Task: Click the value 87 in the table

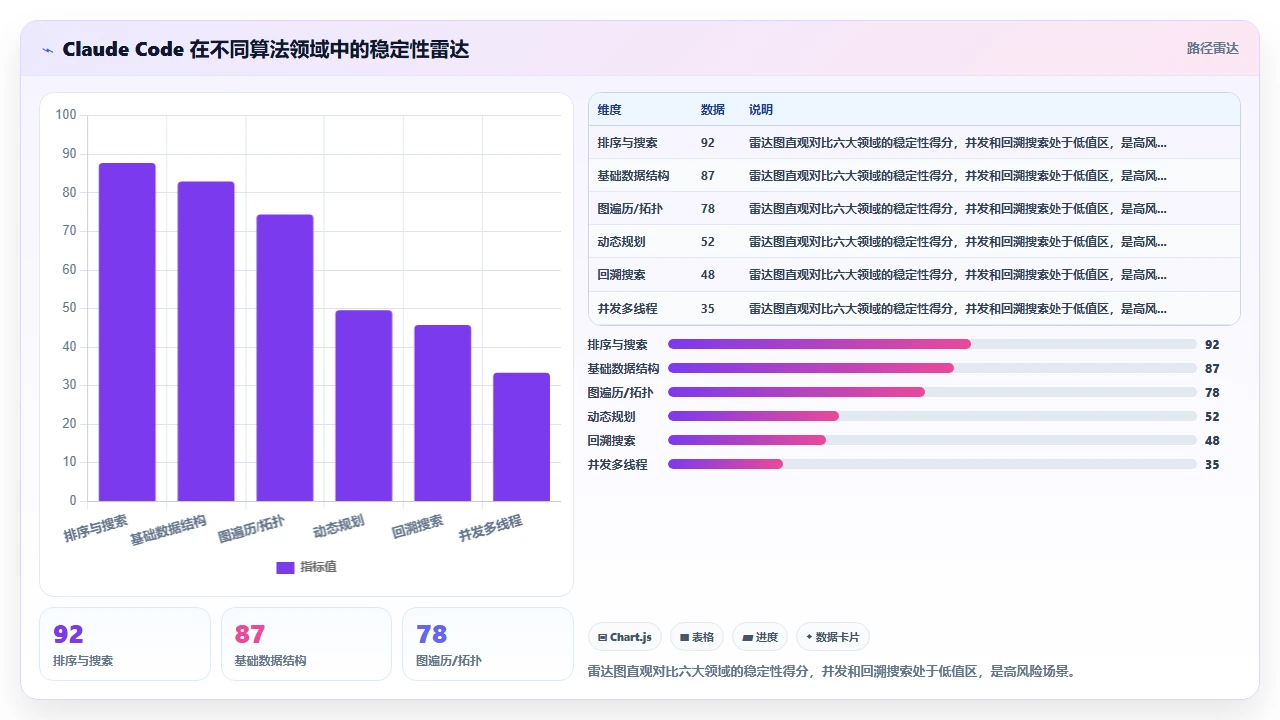Action: 708,176
